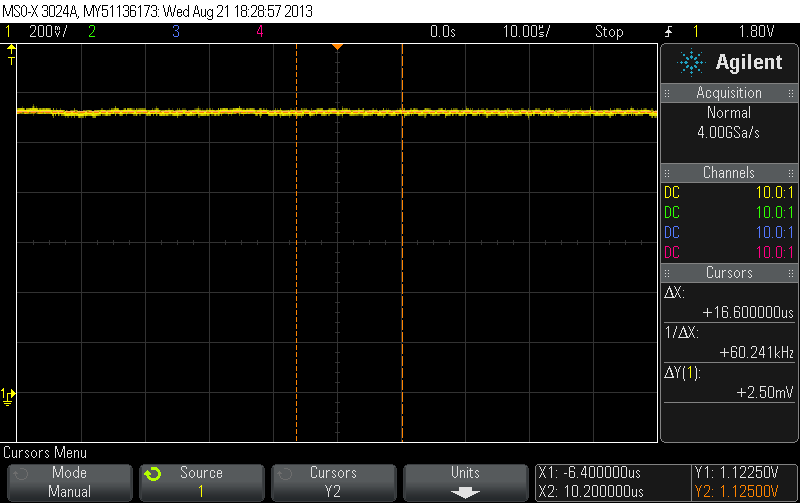Click the green DC 10.0:1 channel row

pos(729,213)
